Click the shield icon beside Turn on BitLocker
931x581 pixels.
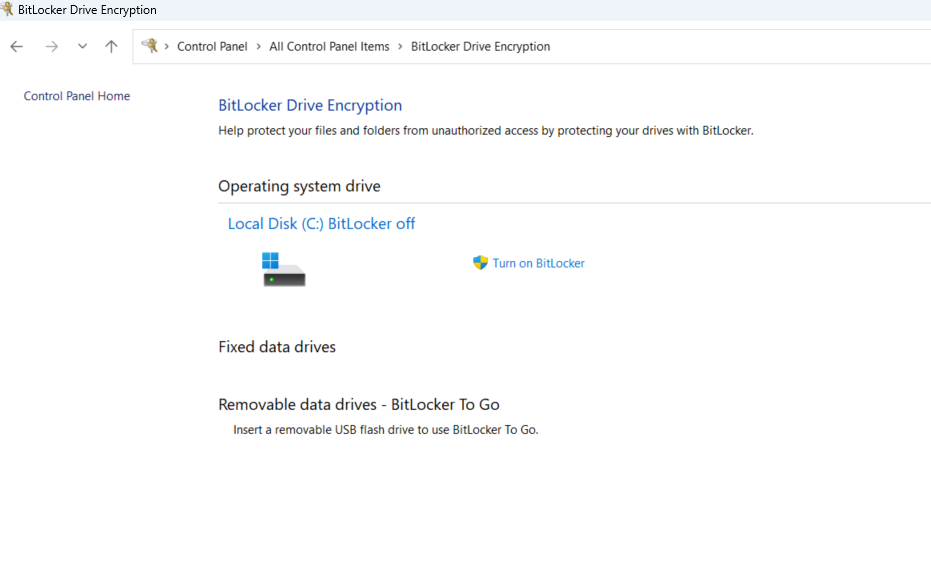pyautogui.click(x=480, y=262)
